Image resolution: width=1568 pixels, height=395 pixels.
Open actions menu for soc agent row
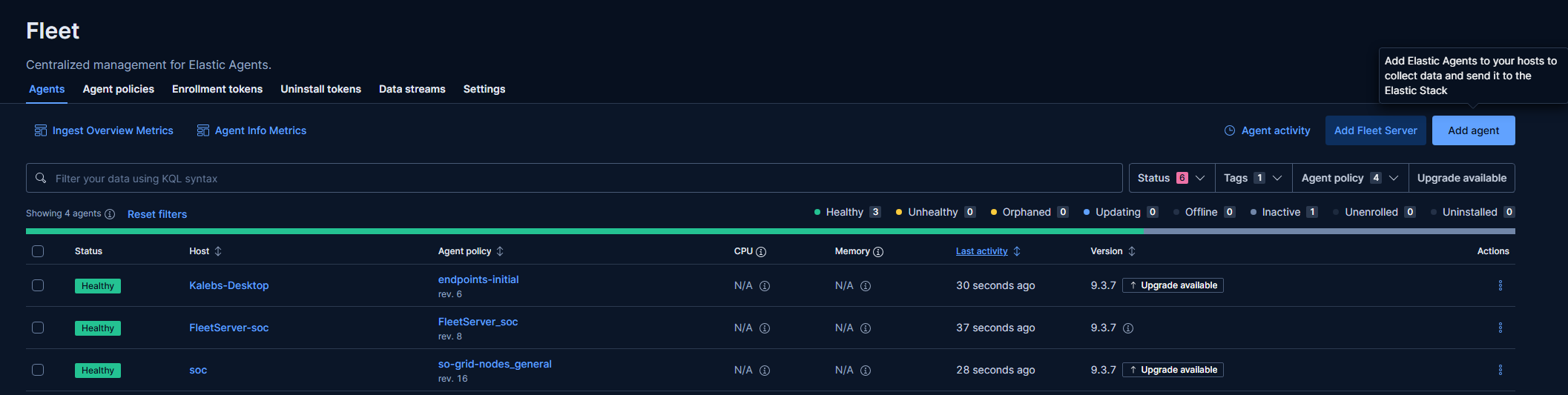(x=1500, y=370)
